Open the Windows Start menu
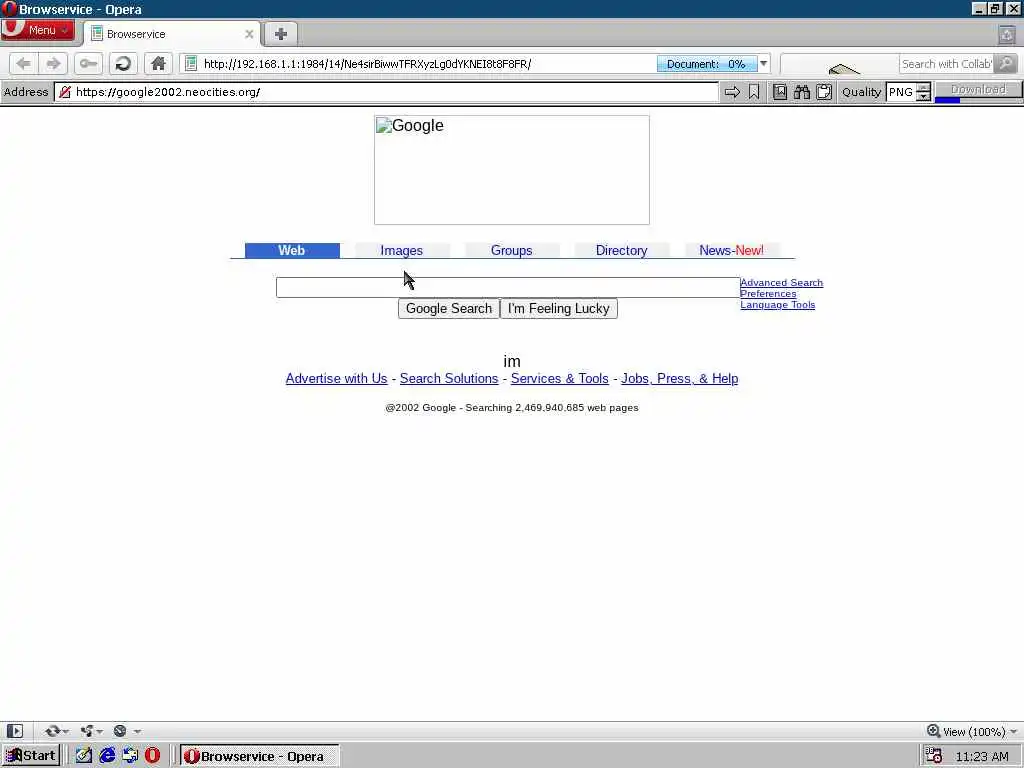Viewport: 1024px width, 768px height. coord(31,756)
